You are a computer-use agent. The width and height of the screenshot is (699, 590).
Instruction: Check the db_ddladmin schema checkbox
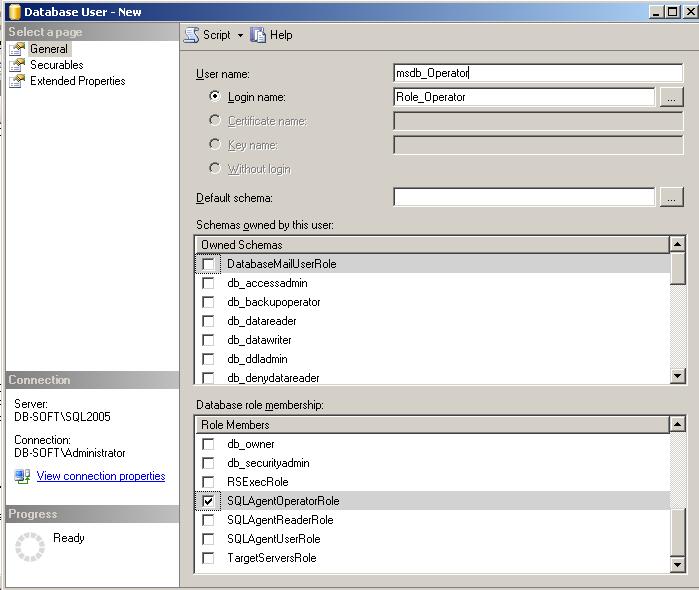(208, 359)
